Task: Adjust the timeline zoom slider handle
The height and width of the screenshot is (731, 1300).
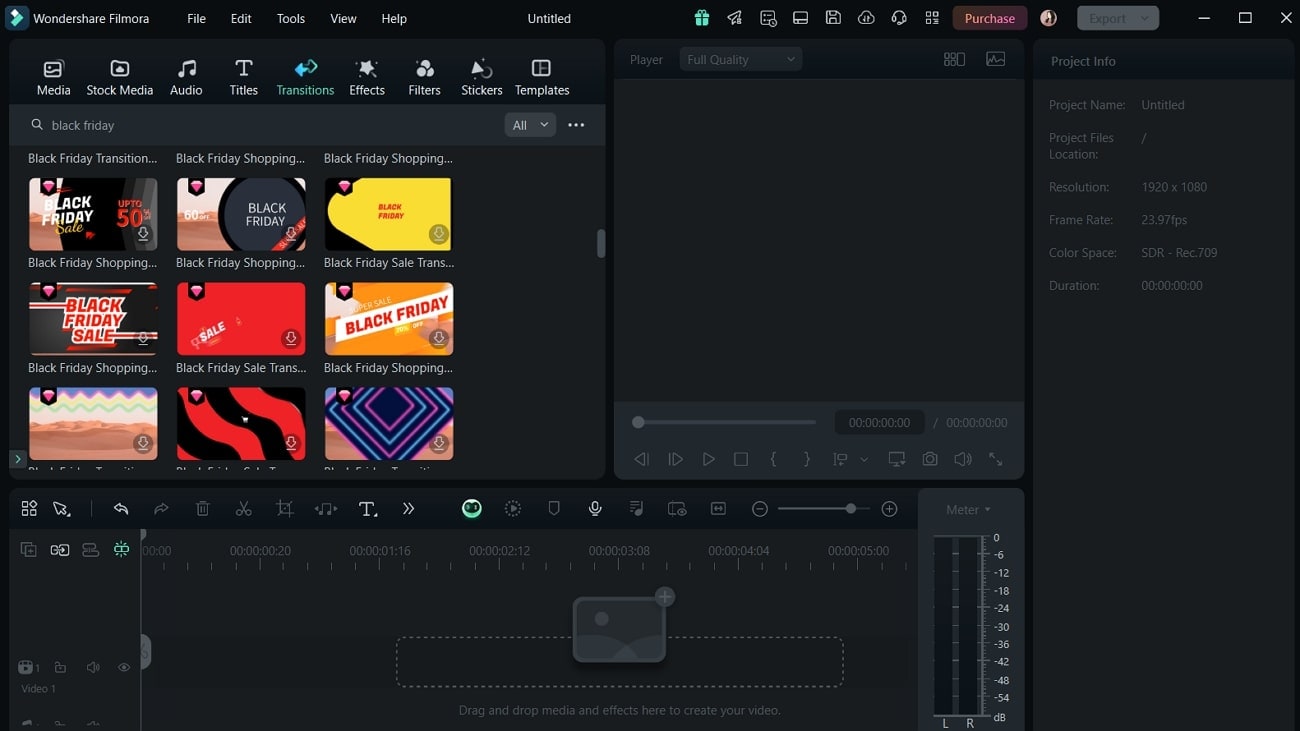Action: click(x=851, y=509)
